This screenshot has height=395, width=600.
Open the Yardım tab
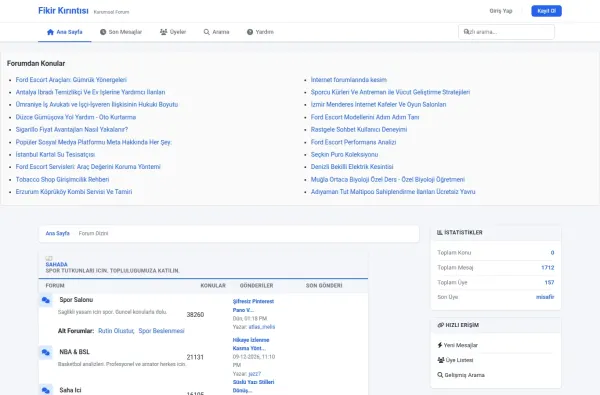[260, 32]
